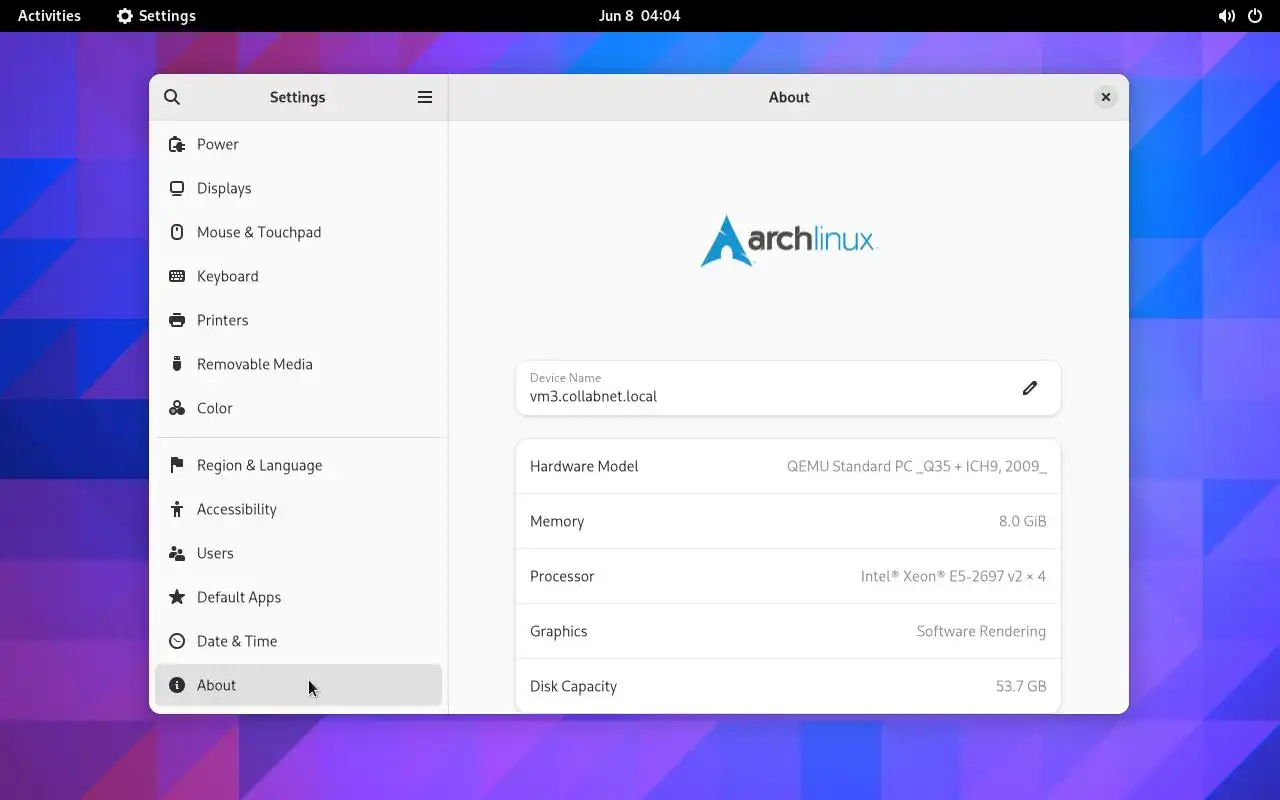Click the Processor row with Intel Xeon
Viewport: 1280px width, 800px height.
tap(788, 576)
